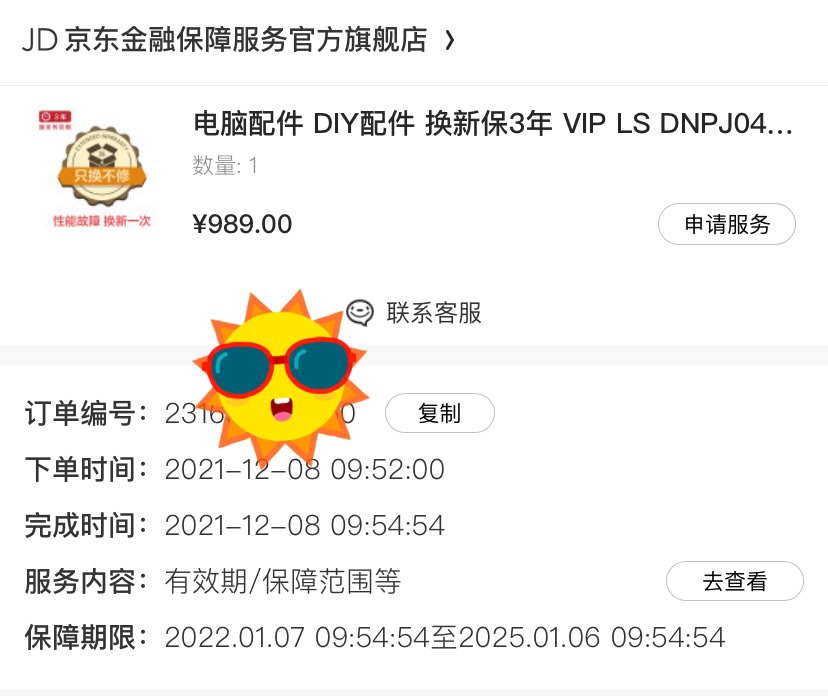Screen dimensions: 828x696
Task: Select the 订单编号 order number value
Action: (260, 413)
